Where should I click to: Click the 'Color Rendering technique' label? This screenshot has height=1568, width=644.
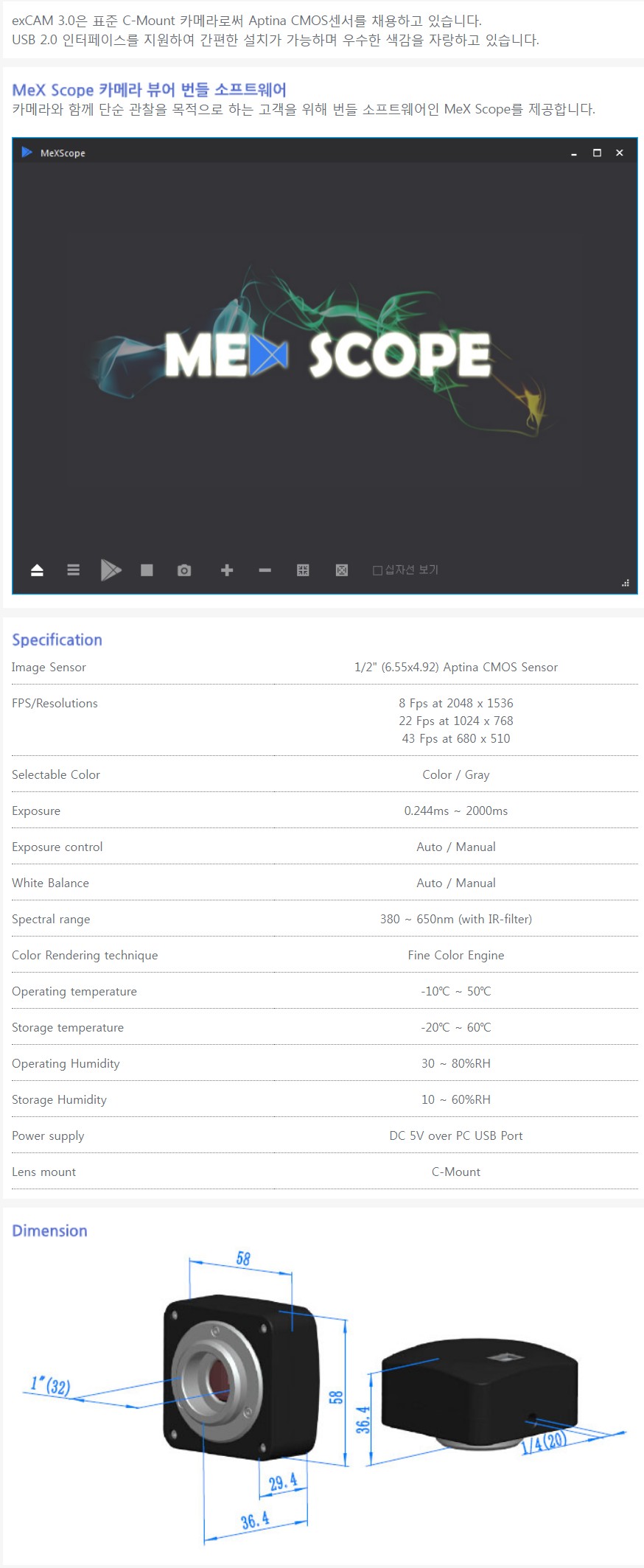coord(85,955)
